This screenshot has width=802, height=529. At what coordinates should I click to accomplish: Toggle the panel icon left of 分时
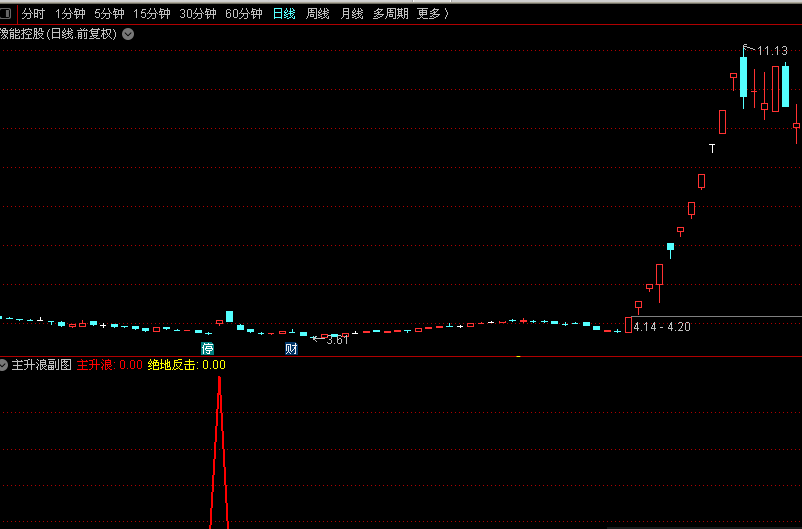6,13
